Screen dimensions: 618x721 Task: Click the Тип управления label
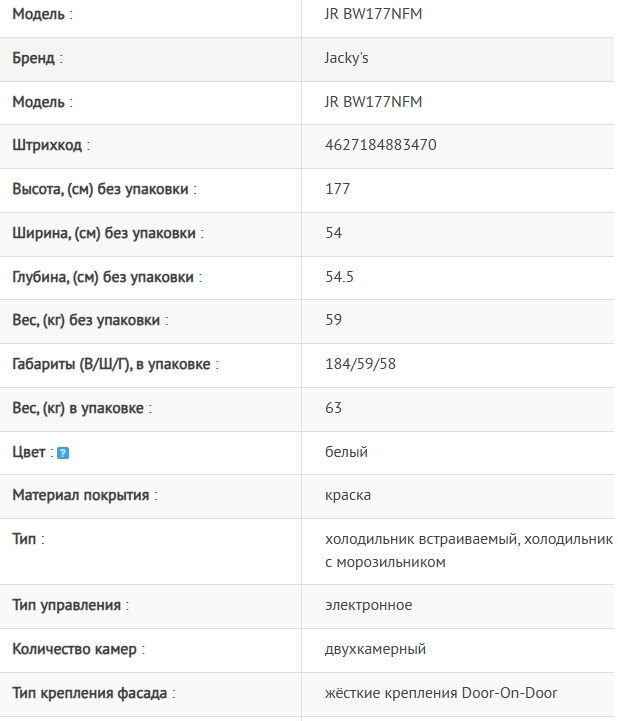click(x=70, y=605)
